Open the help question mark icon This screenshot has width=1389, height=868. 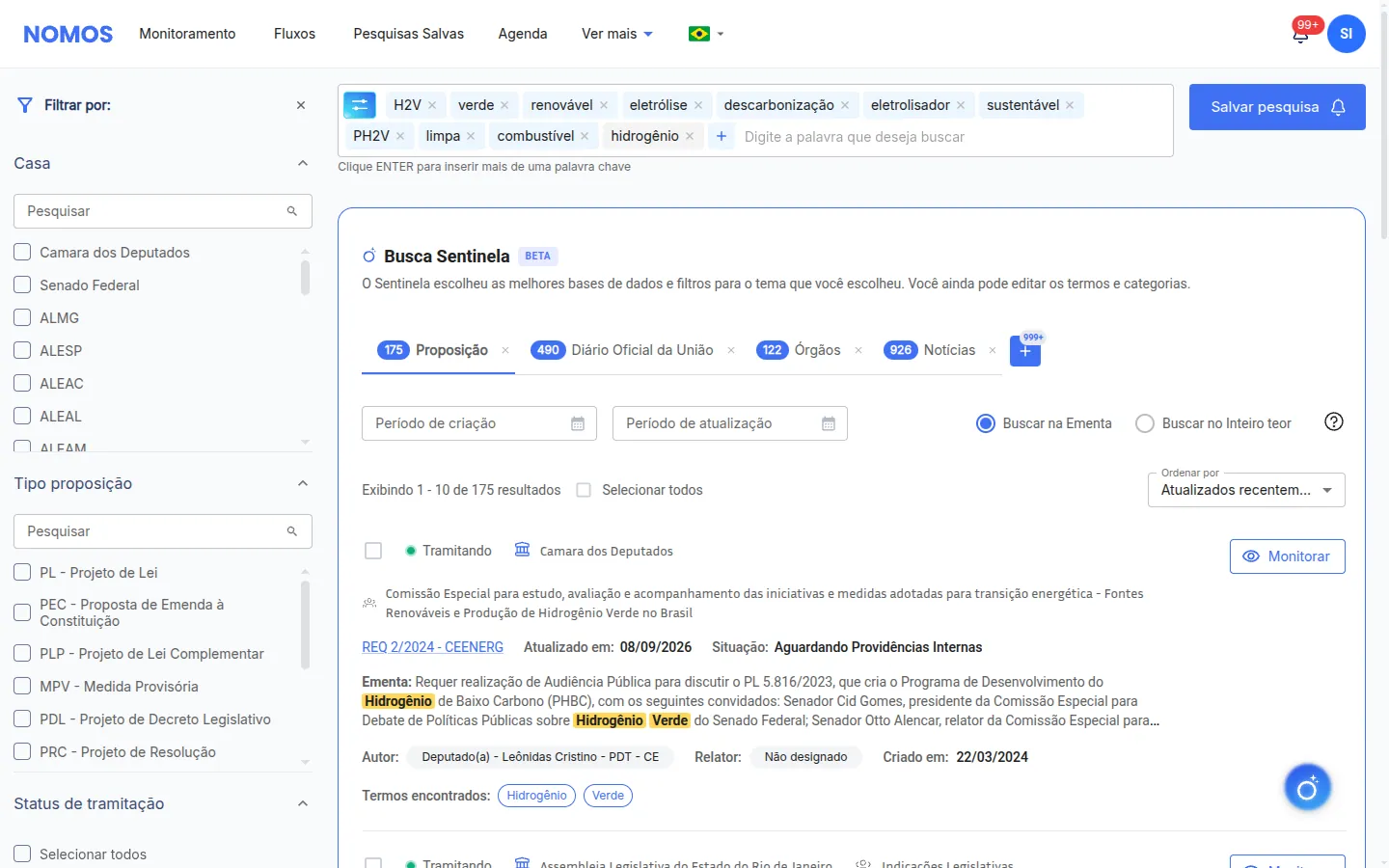(1334, 421)
